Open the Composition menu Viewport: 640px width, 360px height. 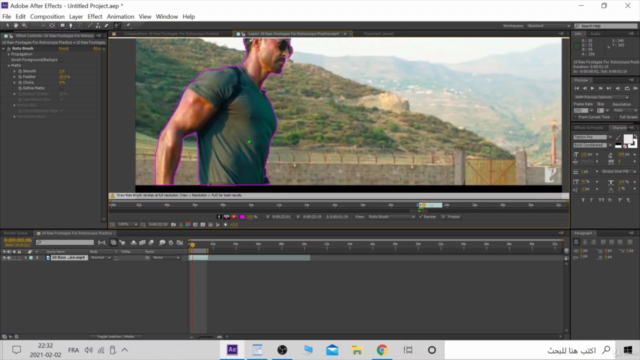pos(47,17)
